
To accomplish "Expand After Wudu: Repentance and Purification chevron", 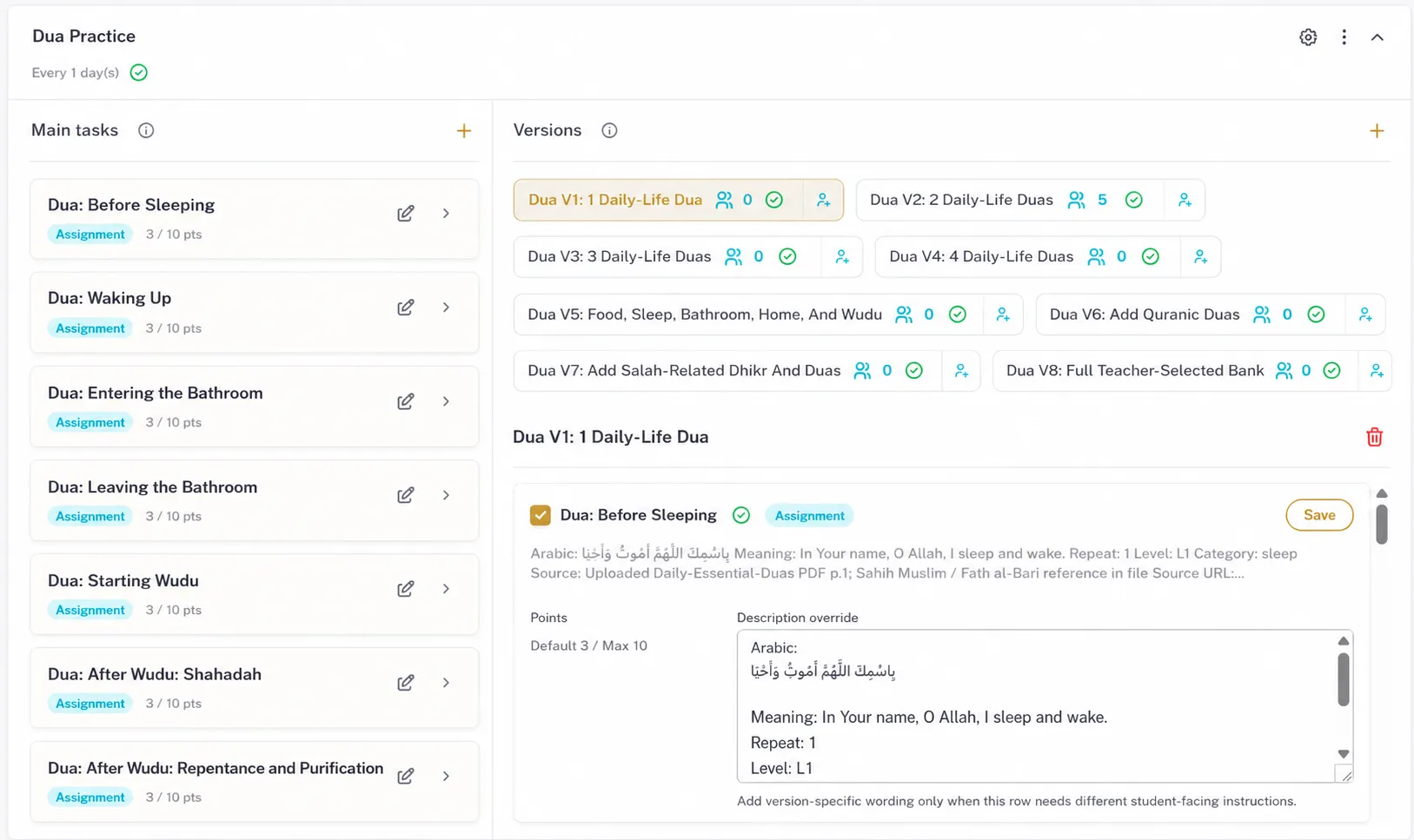I will (446, 776).
